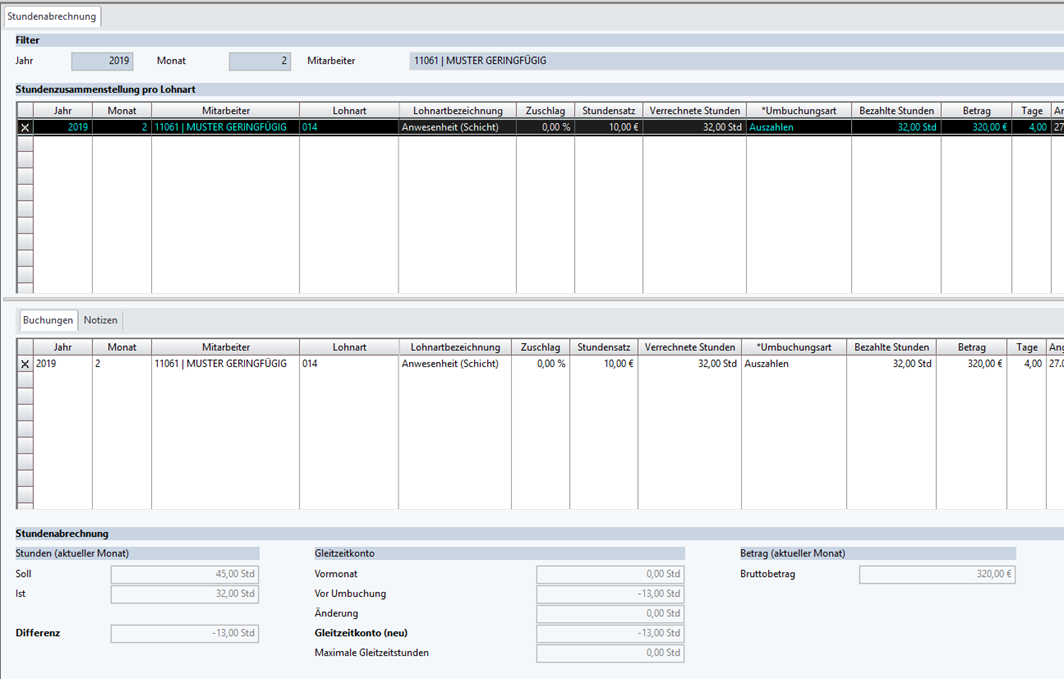Open the Stundenabrechnung window tab
This screenshot has height=679, width=1064.
point(52,16)
